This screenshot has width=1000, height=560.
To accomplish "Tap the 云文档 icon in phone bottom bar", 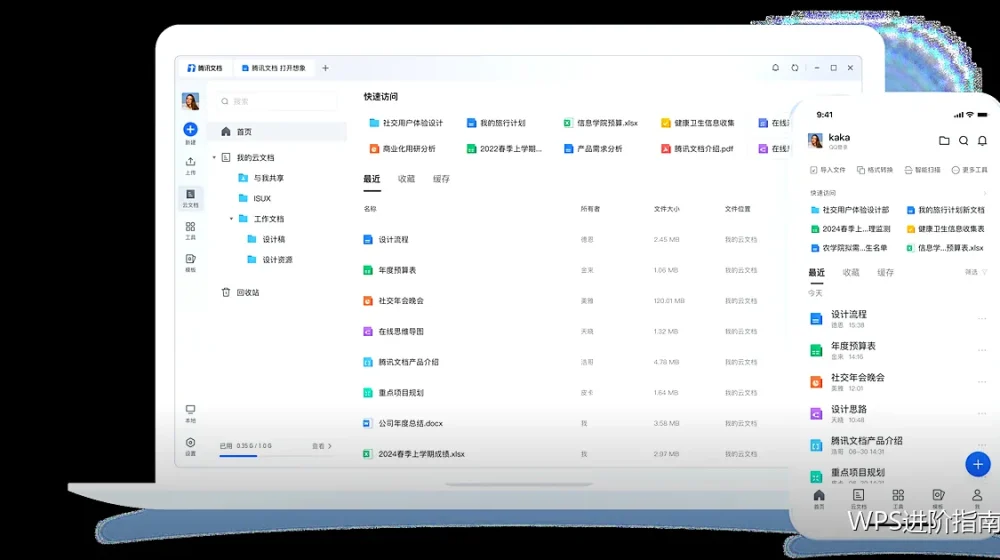I will [x=858, y=496].
